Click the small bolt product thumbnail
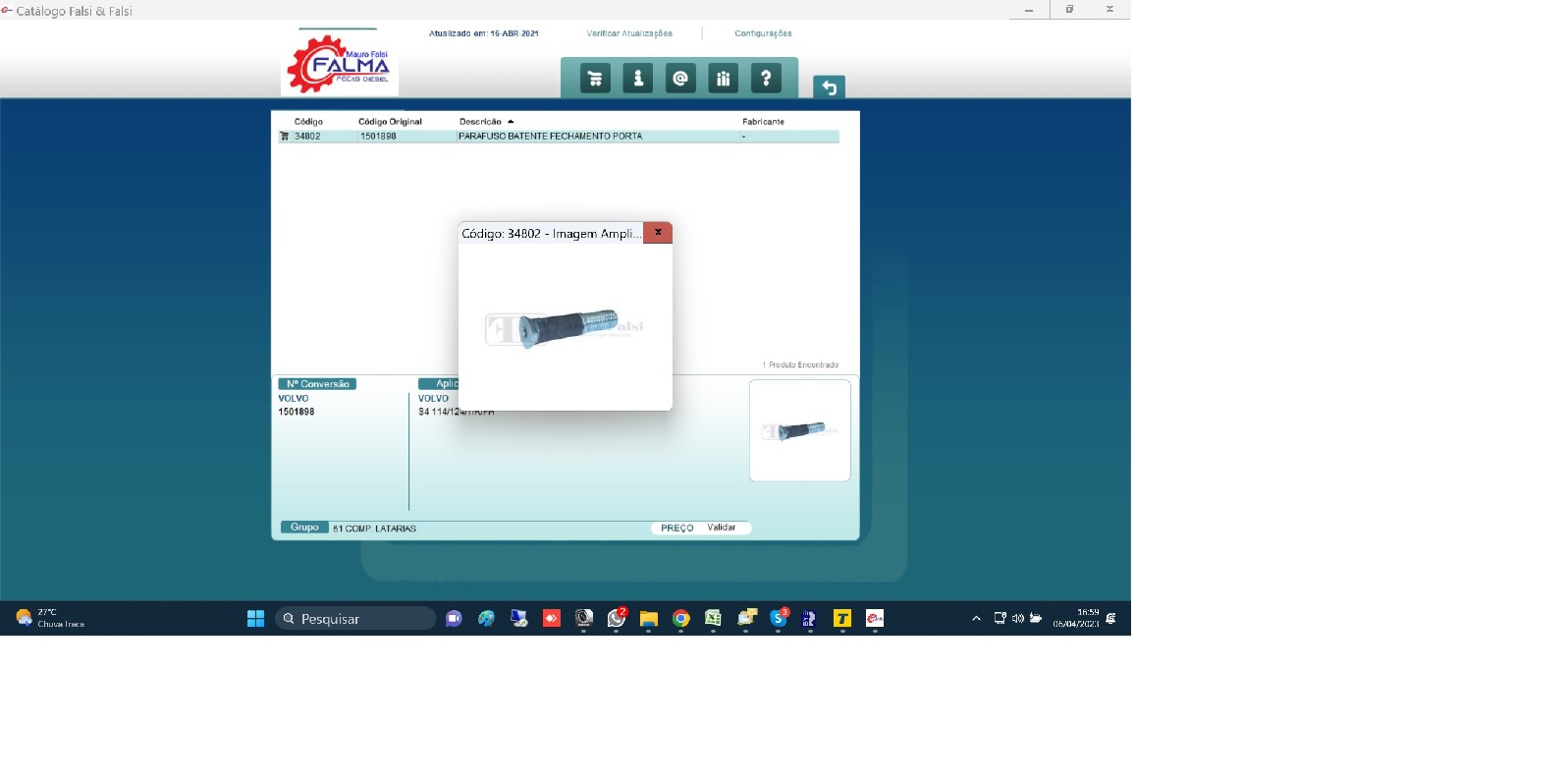Viewport: 1568px width, 782px height. [799, 430]
